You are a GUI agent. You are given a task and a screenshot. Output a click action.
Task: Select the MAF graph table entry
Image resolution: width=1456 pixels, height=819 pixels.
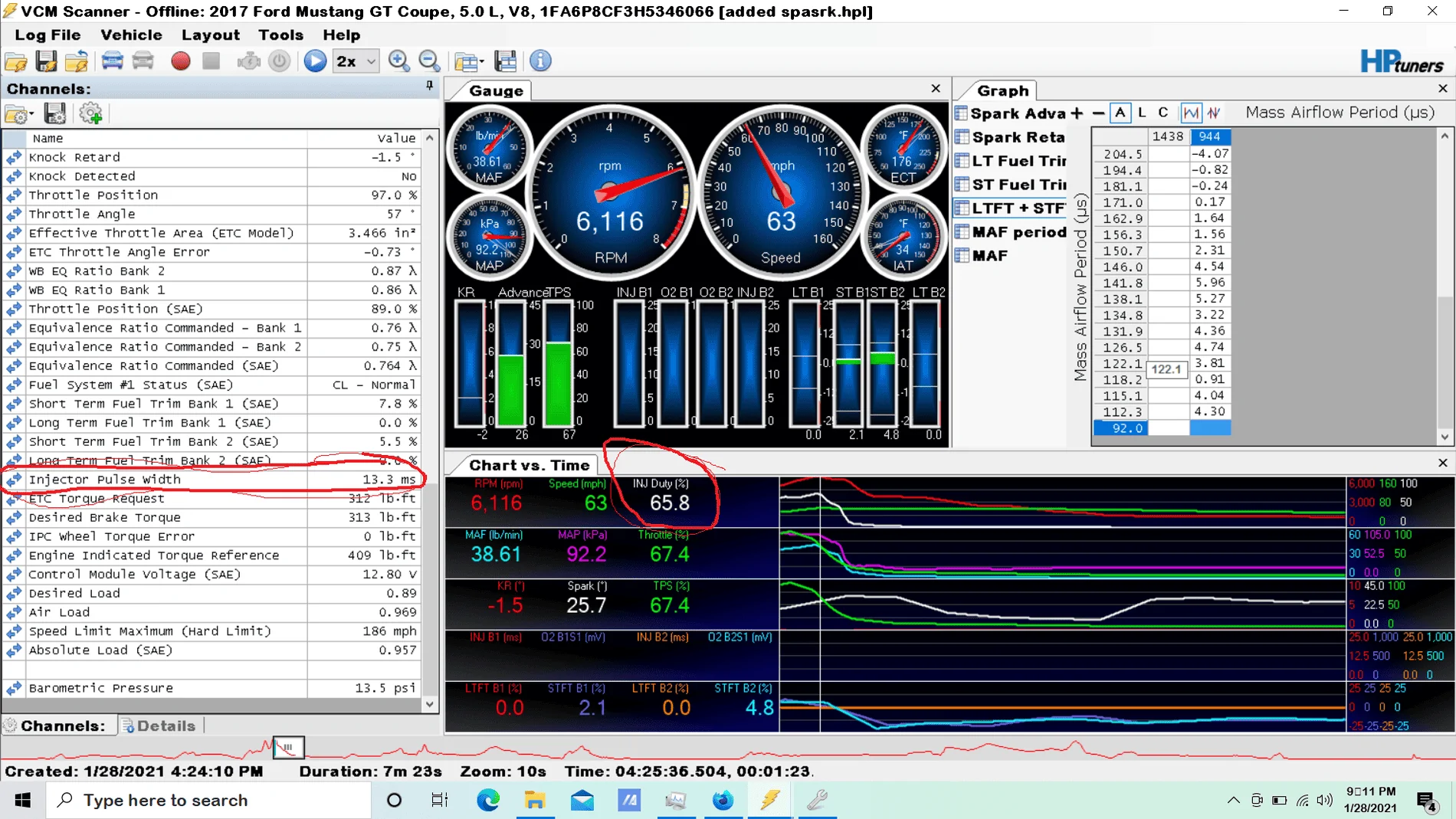[982, 256]
